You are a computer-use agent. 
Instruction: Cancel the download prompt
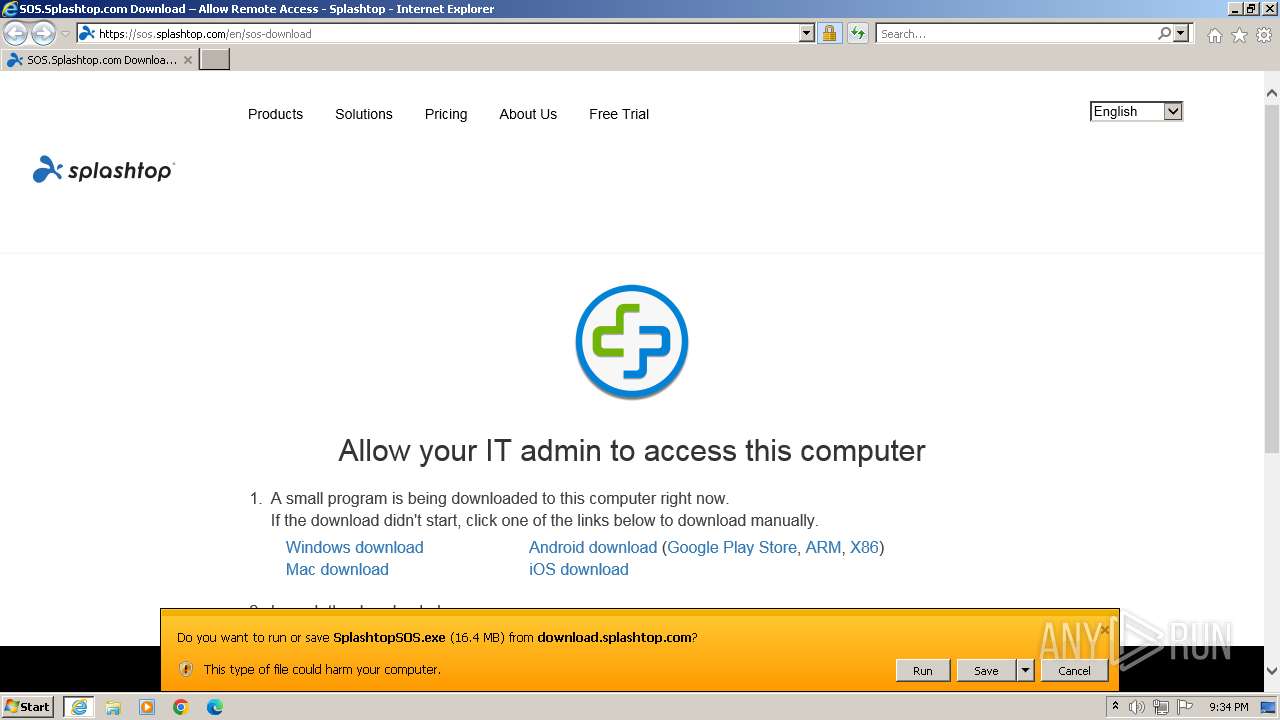1074,671
